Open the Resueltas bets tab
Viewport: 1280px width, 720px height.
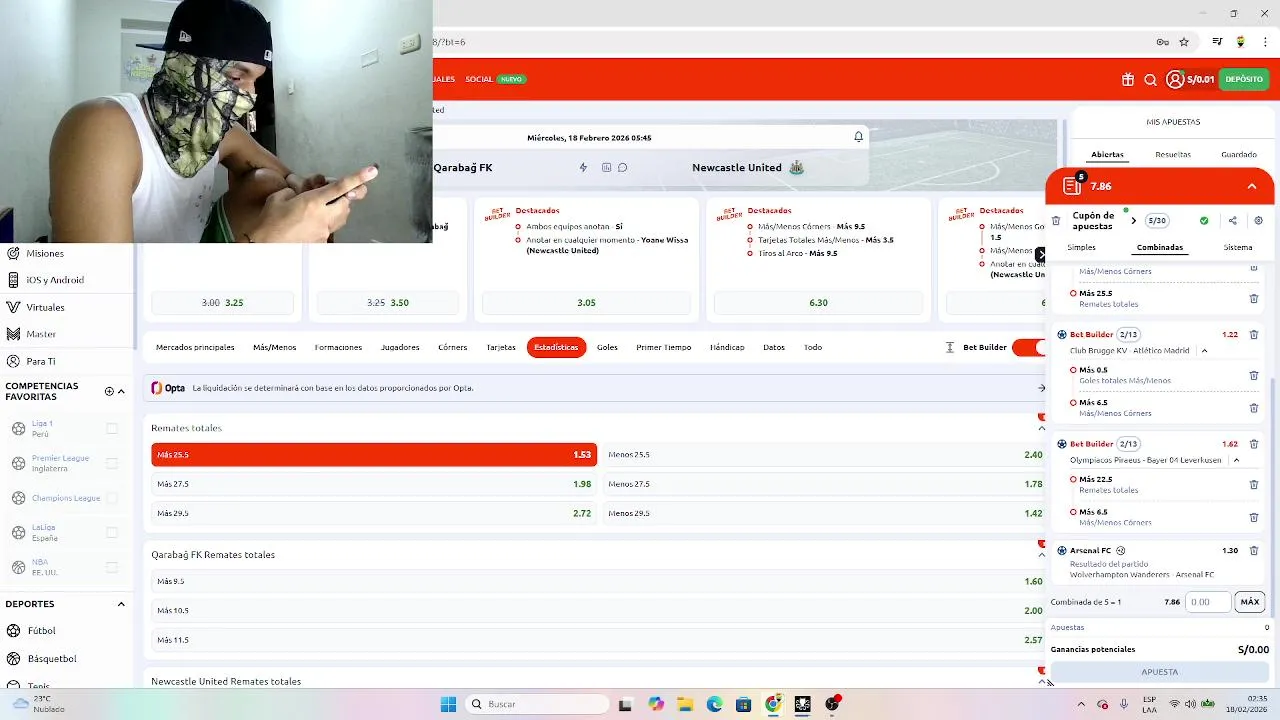point(1173,155)
